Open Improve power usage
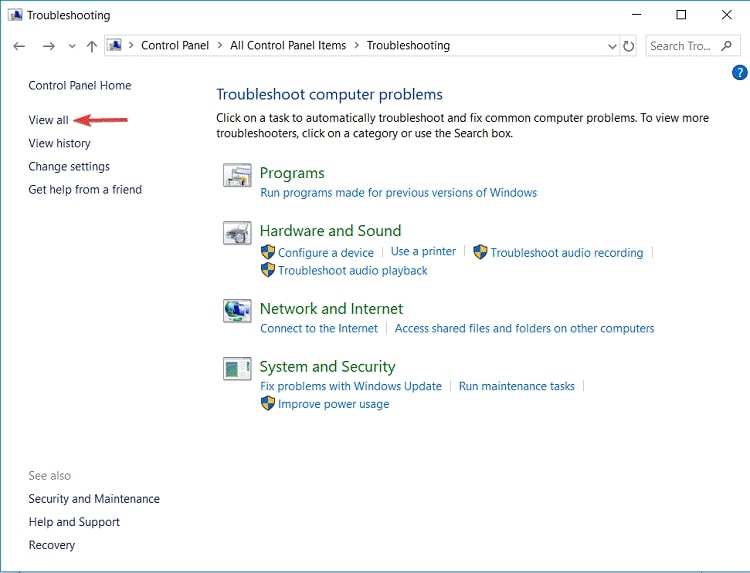This screenshot has width=750, height=573. click(334, 404)
